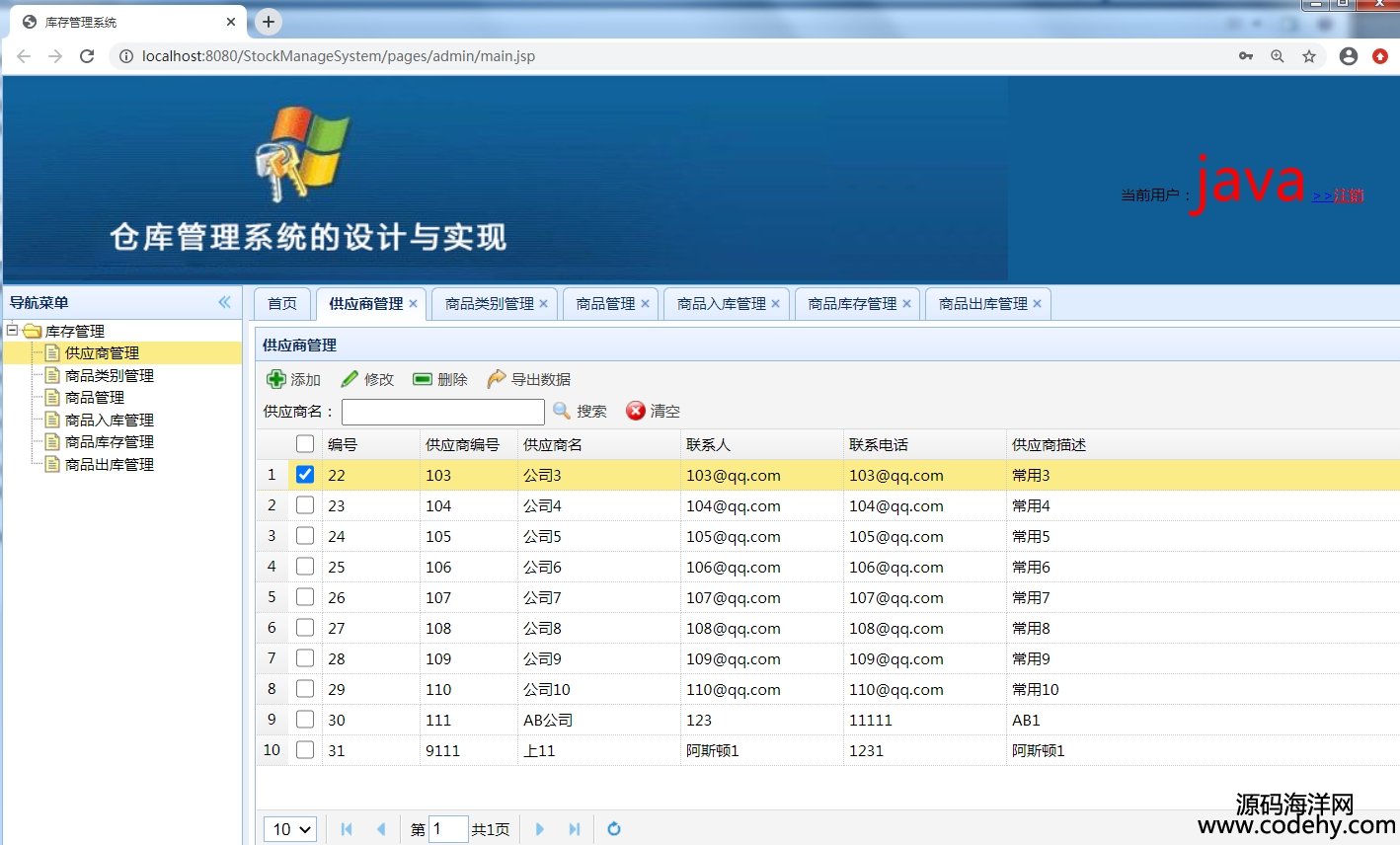Go to previous page pagination arrow
1400x845 pixels.
[x=381, y=829]
